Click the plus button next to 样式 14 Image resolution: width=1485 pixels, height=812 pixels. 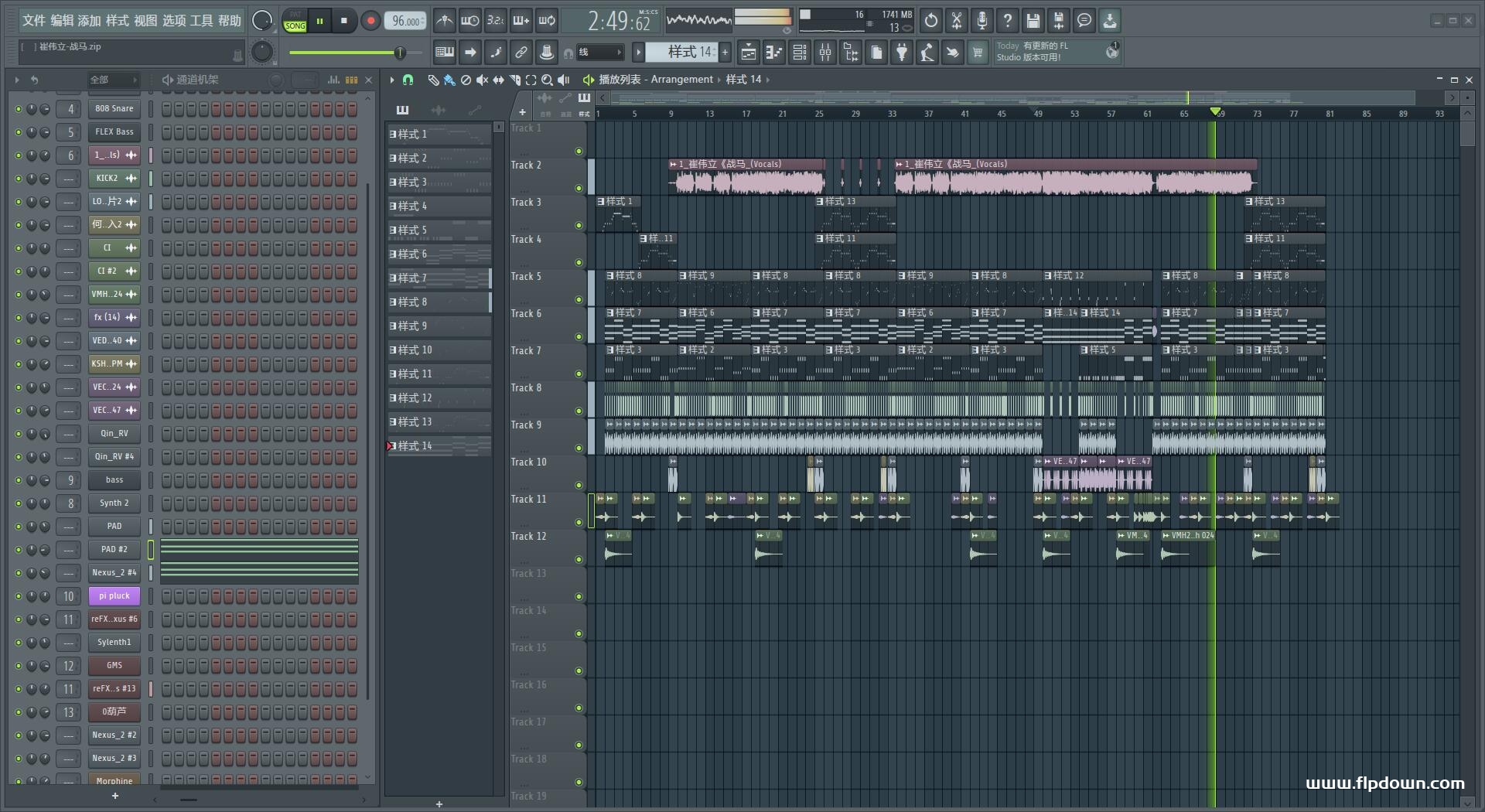click(725, 52)
